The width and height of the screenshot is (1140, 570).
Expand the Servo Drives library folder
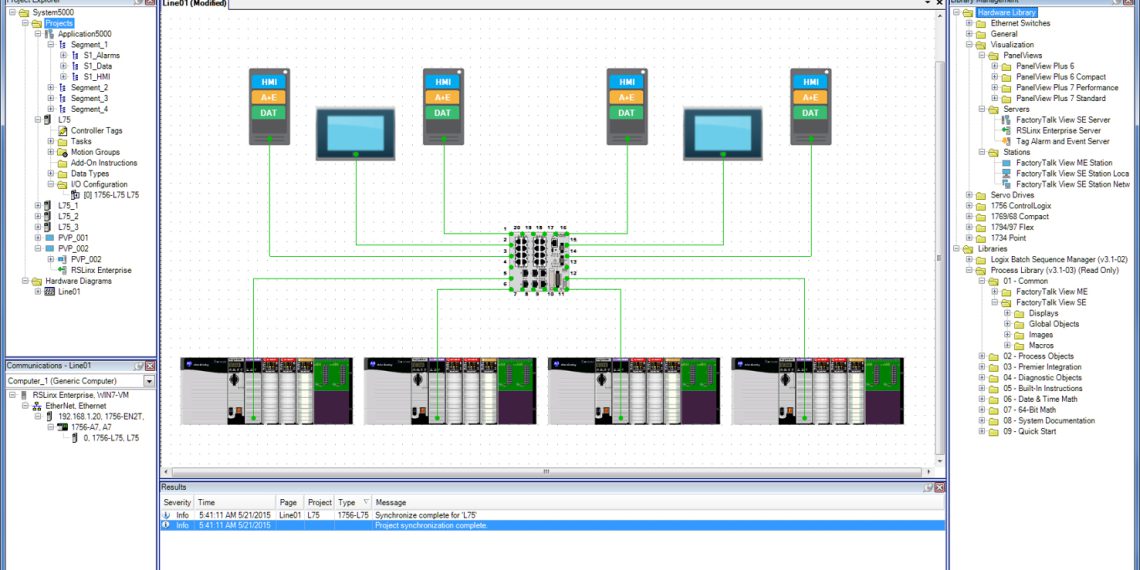969,195
